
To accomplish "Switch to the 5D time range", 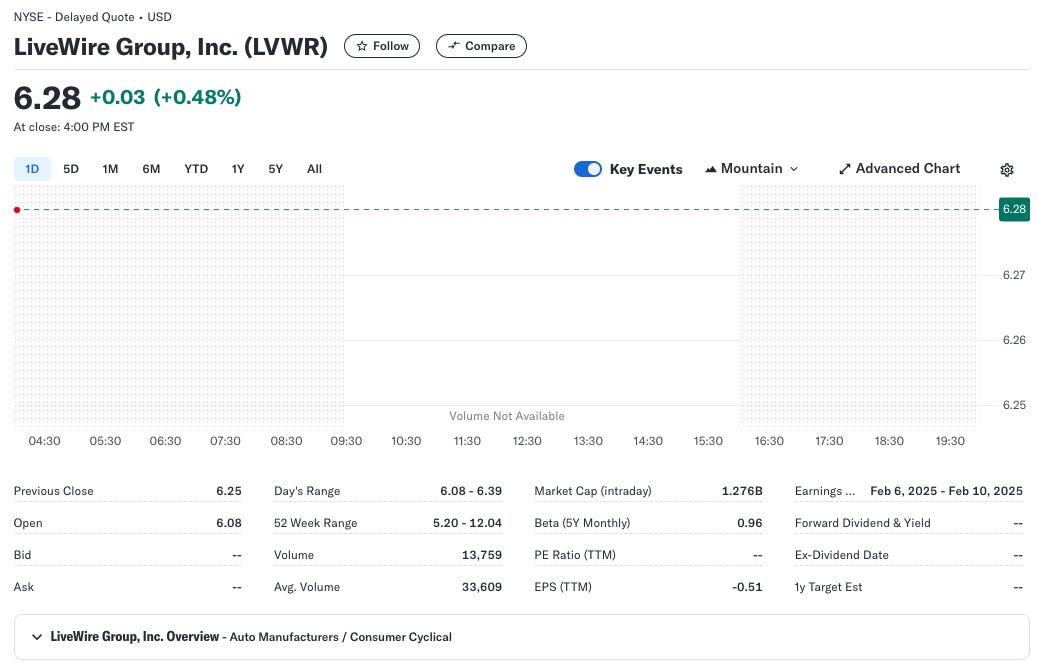I will [x=71, y=169].
